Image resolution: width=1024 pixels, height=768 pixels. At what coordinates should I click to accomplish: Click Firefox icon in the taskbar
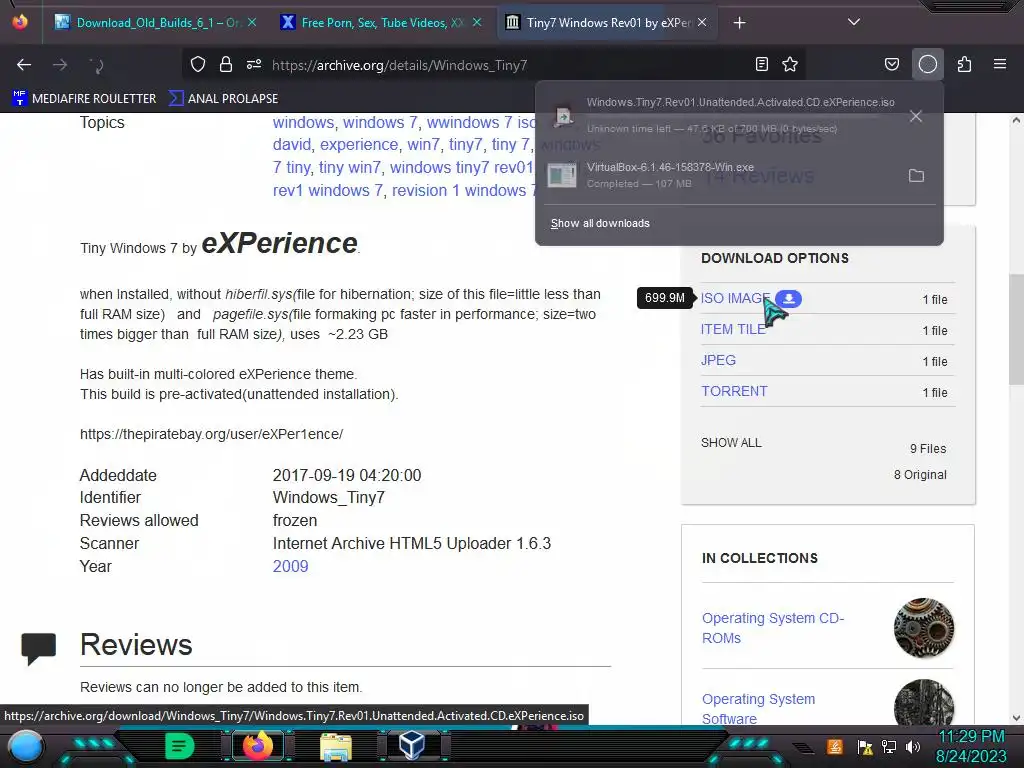[x=257, y=746]
